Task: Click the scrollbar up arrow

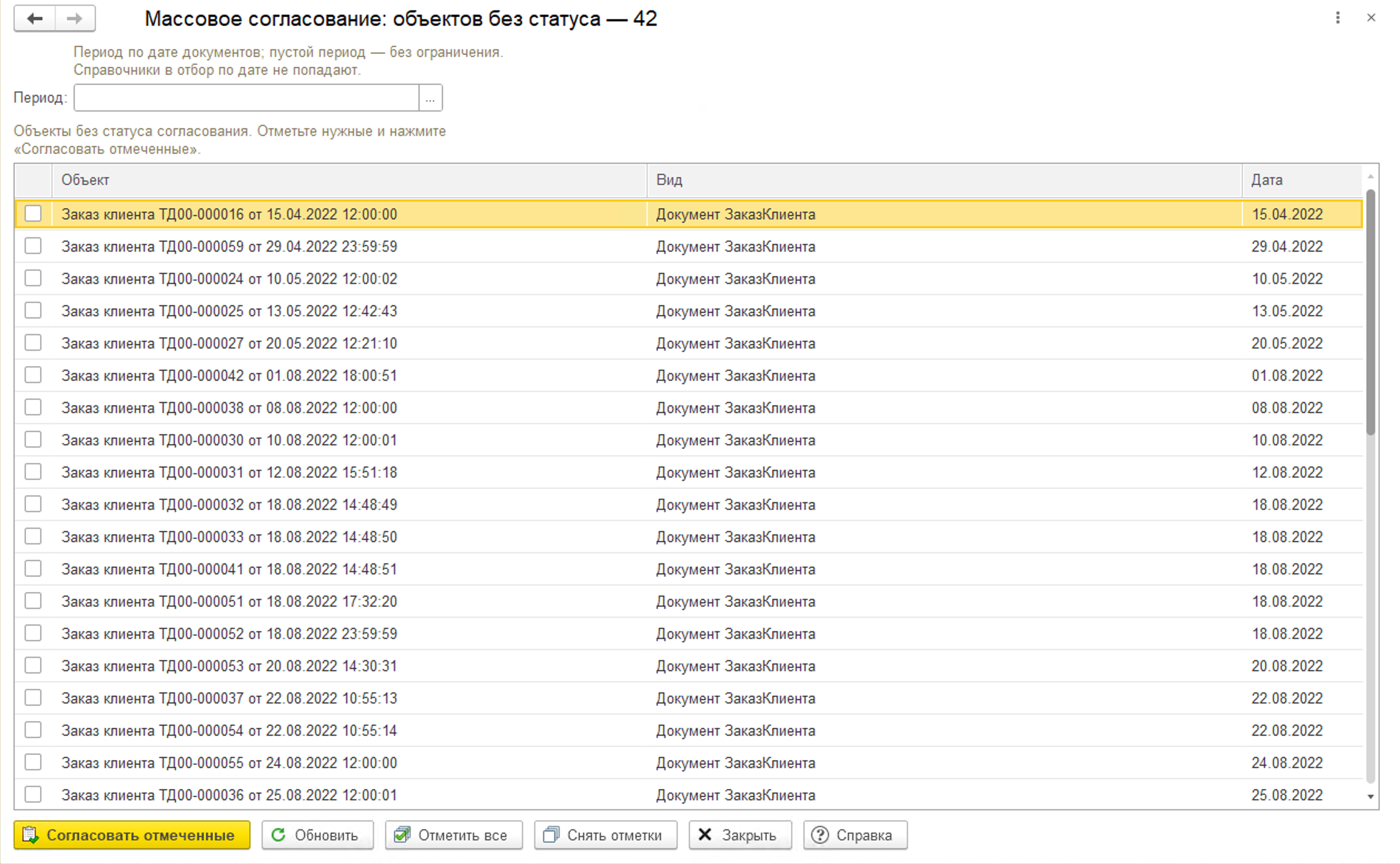Action: click(x=1371, y=176)
